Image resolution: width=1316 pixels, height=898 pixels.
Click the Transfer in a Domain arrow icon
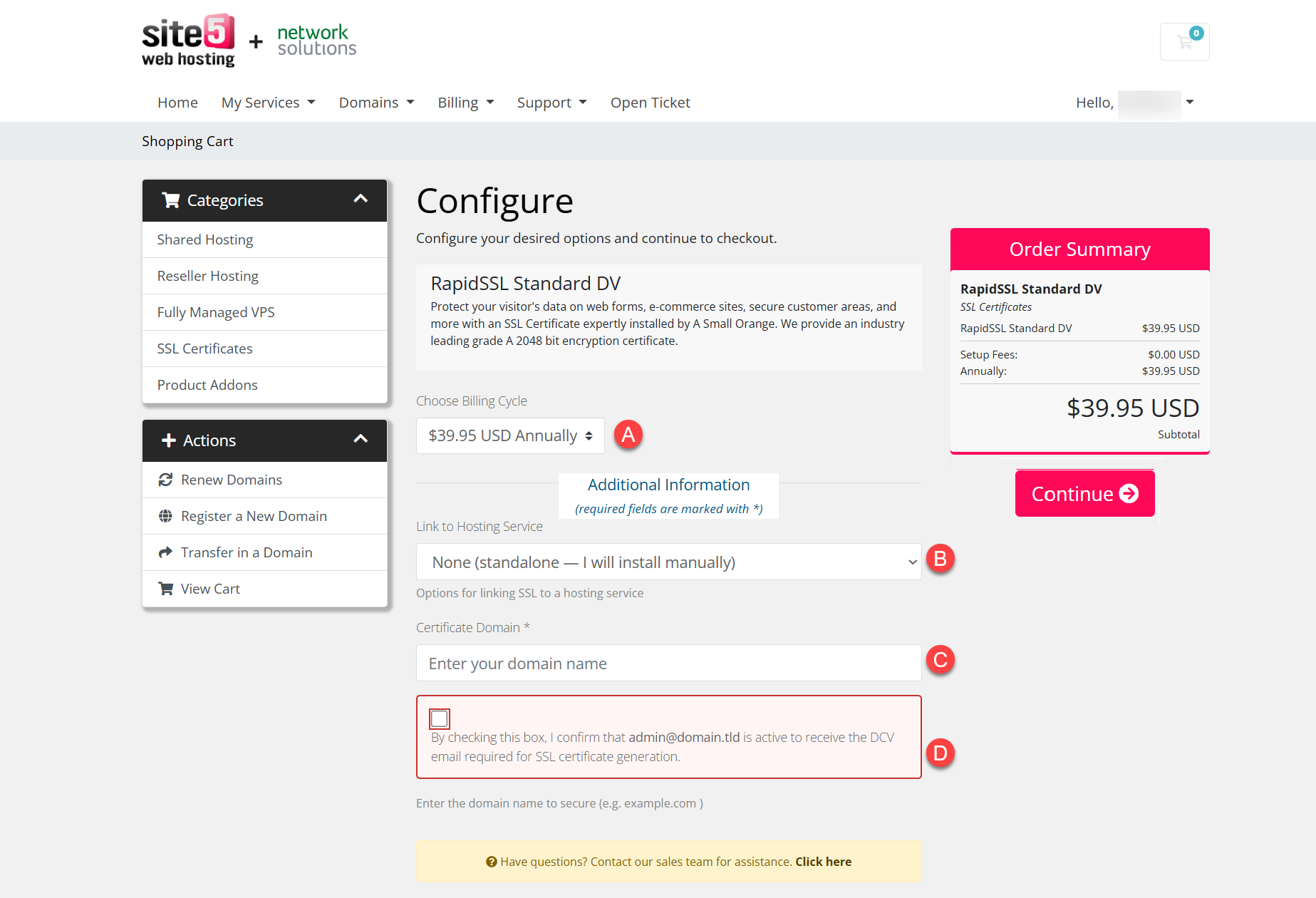click(165, 552)
